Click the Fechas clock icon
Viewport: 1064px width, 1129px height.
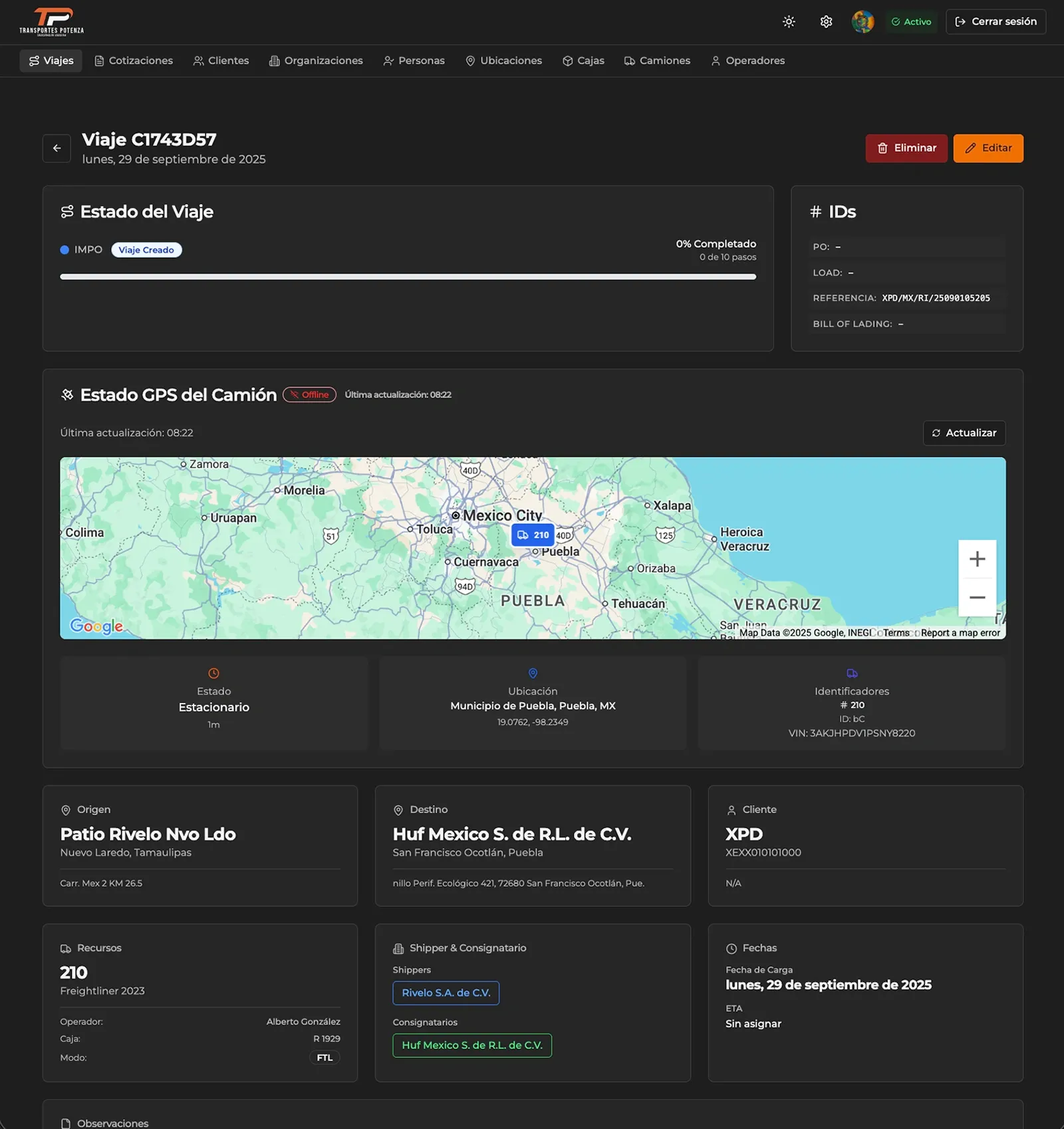pyautogui.click(x=731, y=949)
